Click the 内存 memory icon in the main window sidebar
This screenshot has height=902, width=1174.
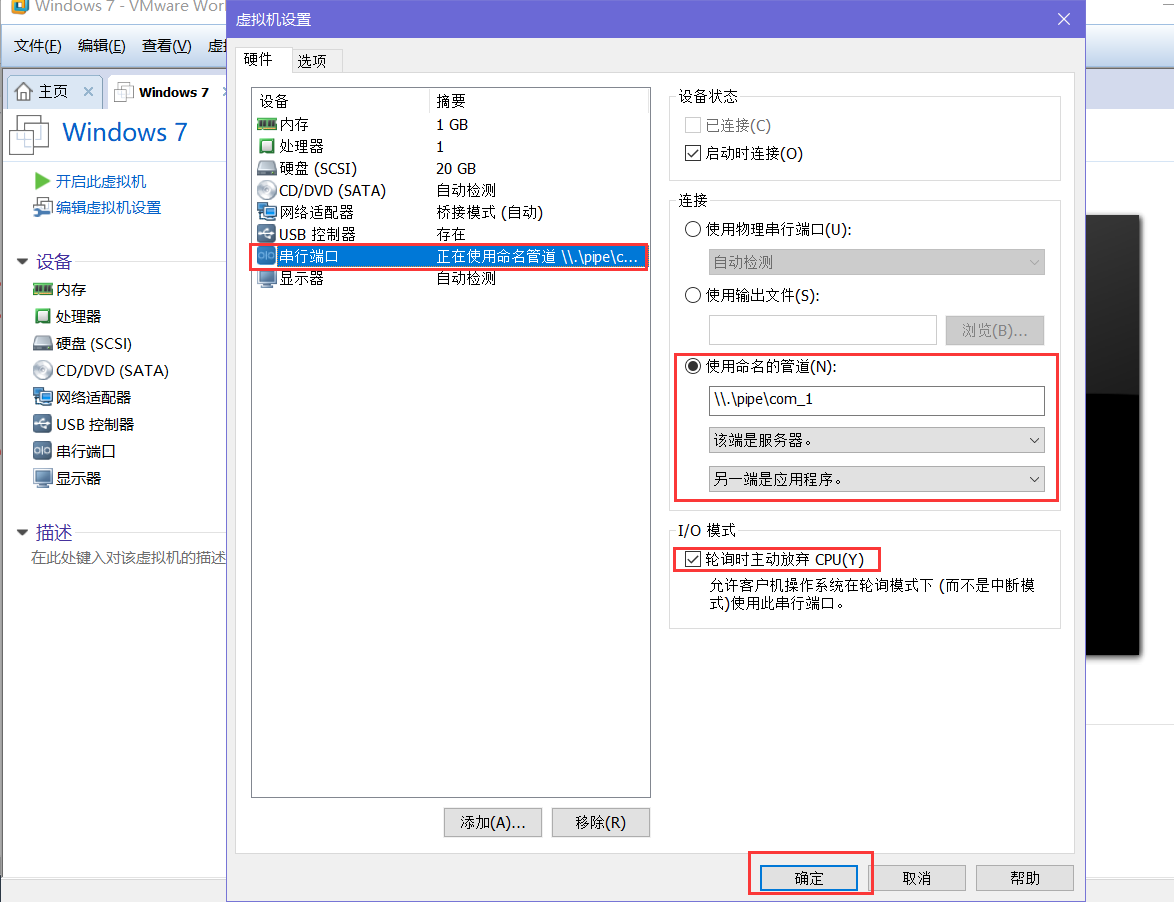[x=43, y=289]
